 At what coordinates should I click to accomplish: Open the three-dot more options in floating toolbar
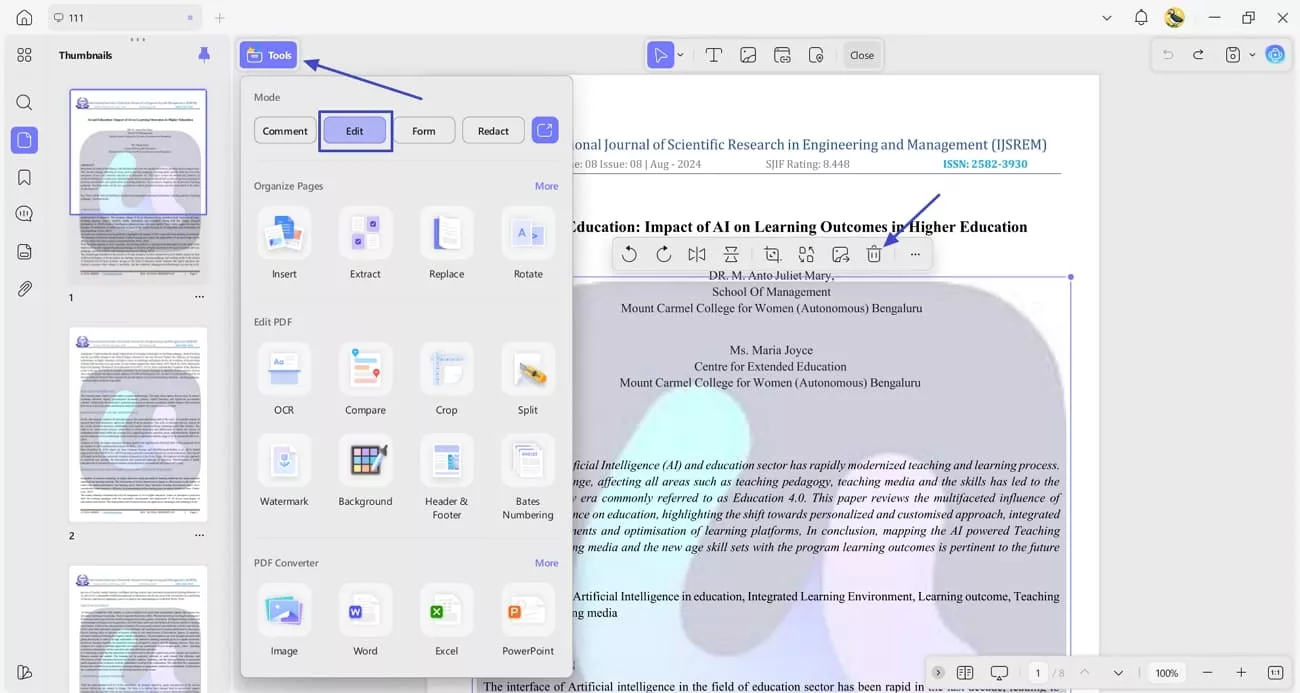915,254
